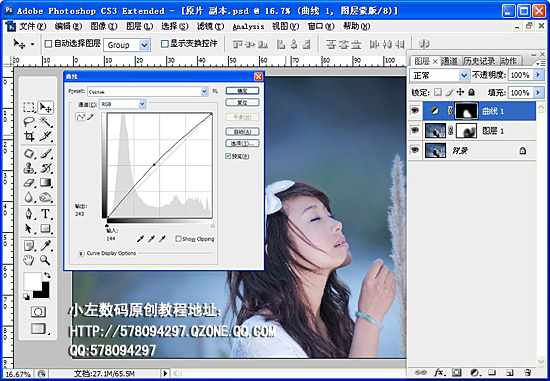The image size is (550, 381).
Task: Click the add layer style fx icon
Action: pos(439,373)
